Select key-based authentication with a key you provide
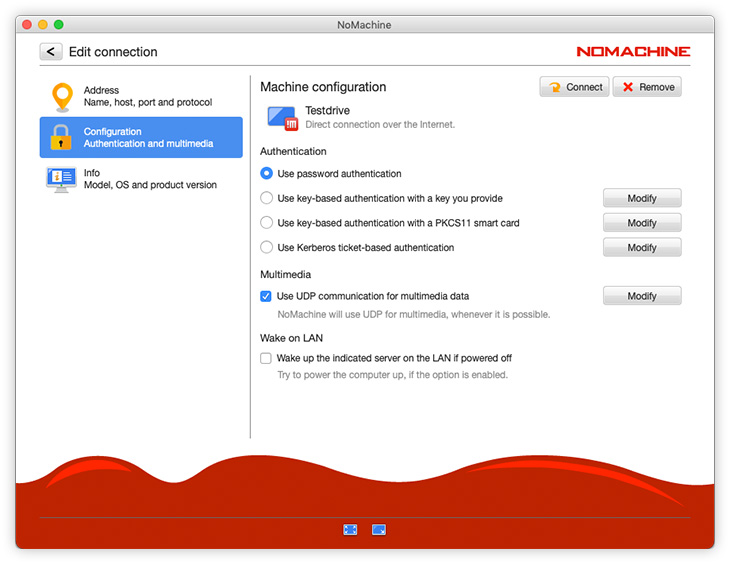Viewport: 730px width, 562px height. 266,198
